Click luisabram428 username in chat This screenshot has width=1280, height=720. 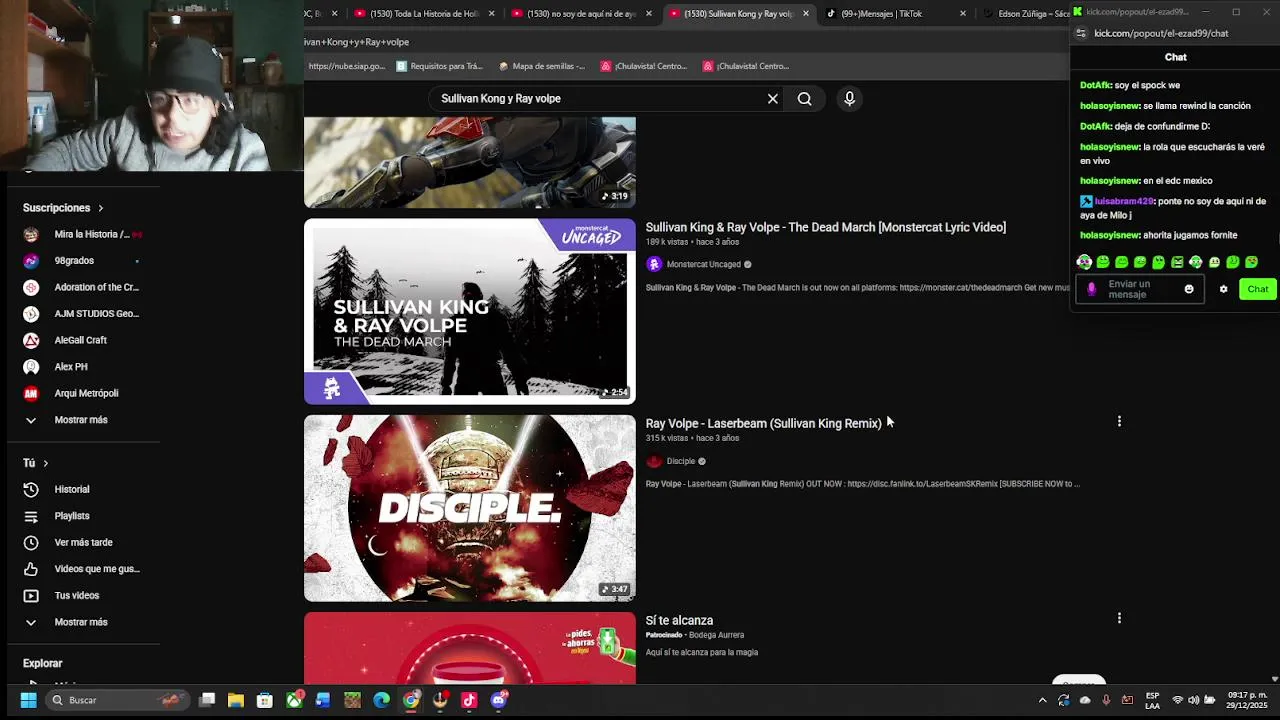tap(1124, 201)
